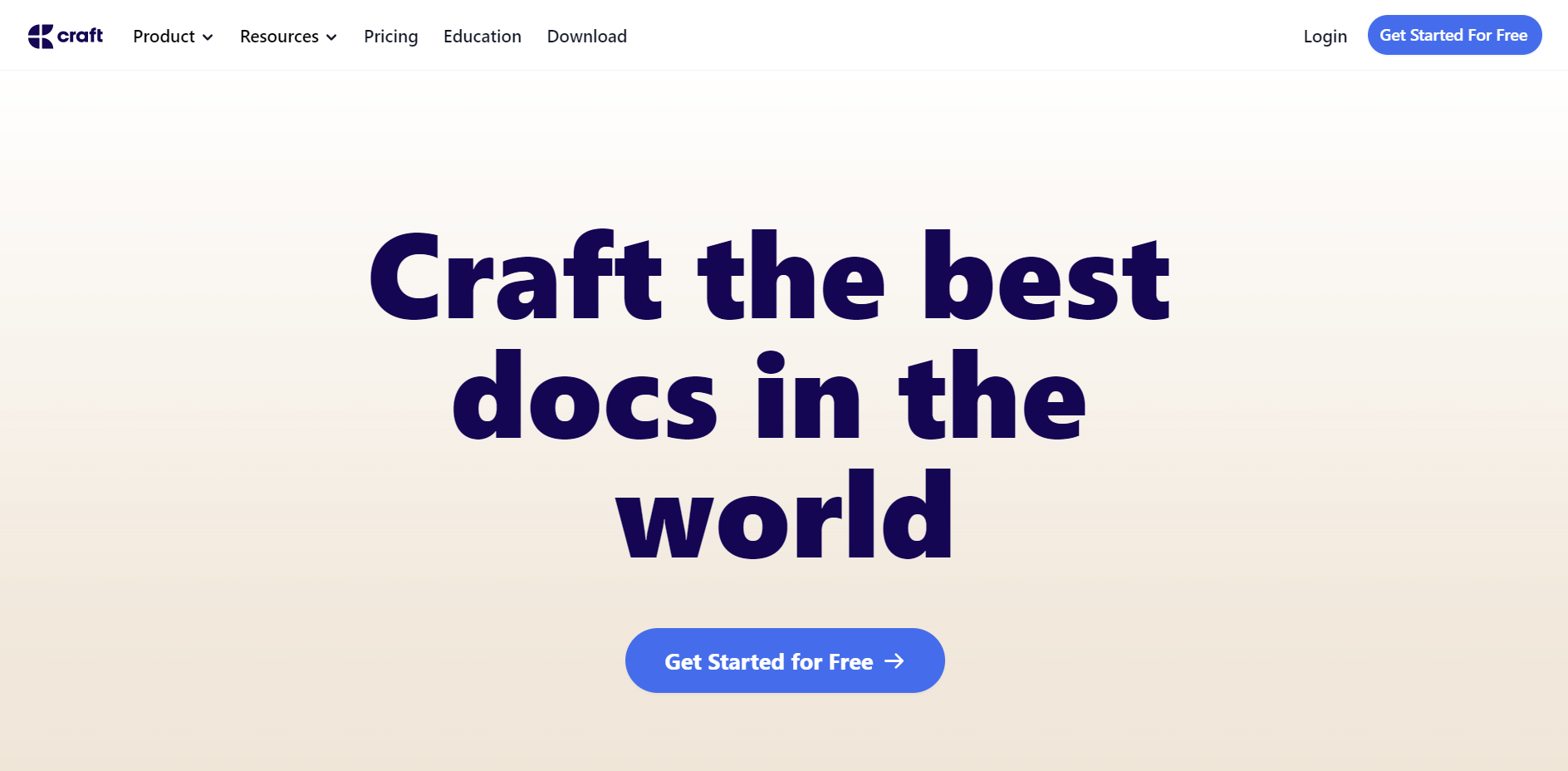Click the Login link

1325,37
